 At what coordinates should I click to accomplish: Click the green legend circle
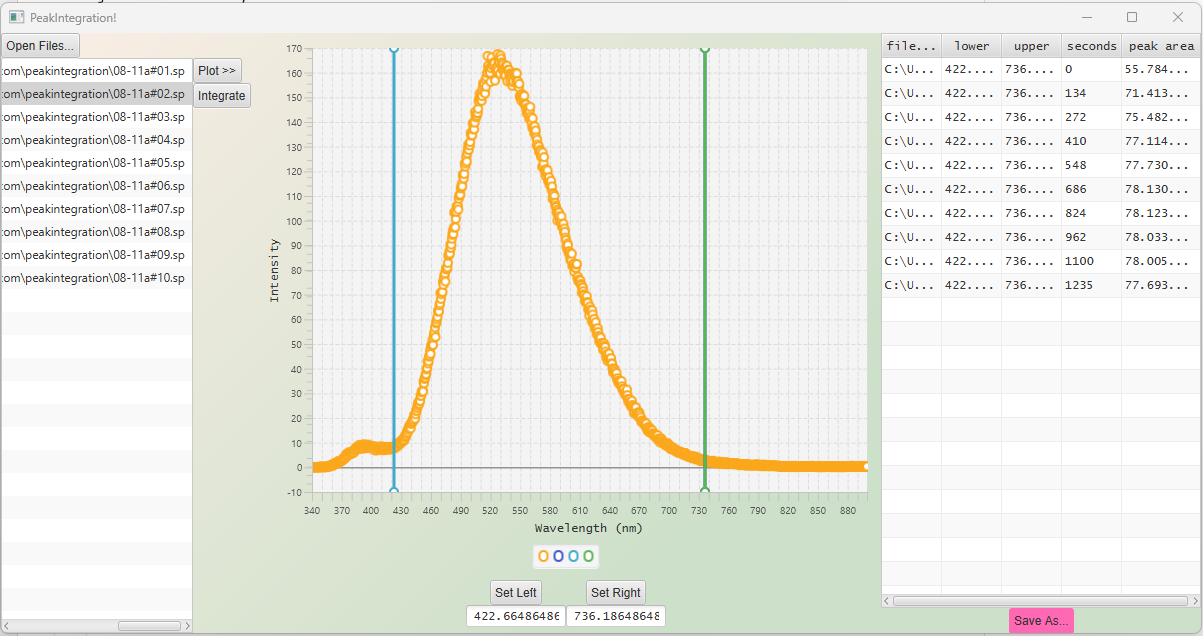[588, 556]
